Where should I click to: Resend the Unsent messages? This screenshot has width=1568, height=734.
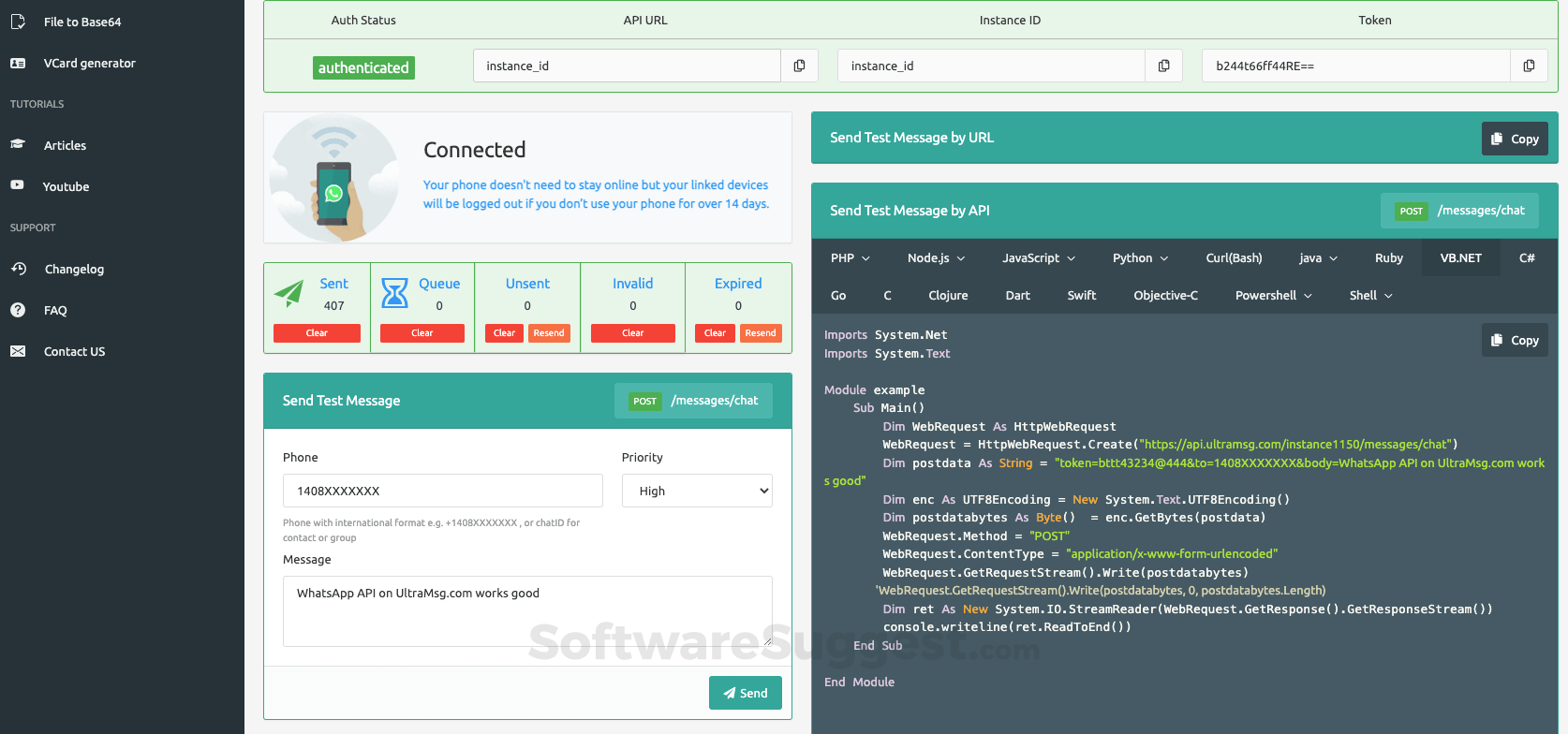tap(549, 333)
